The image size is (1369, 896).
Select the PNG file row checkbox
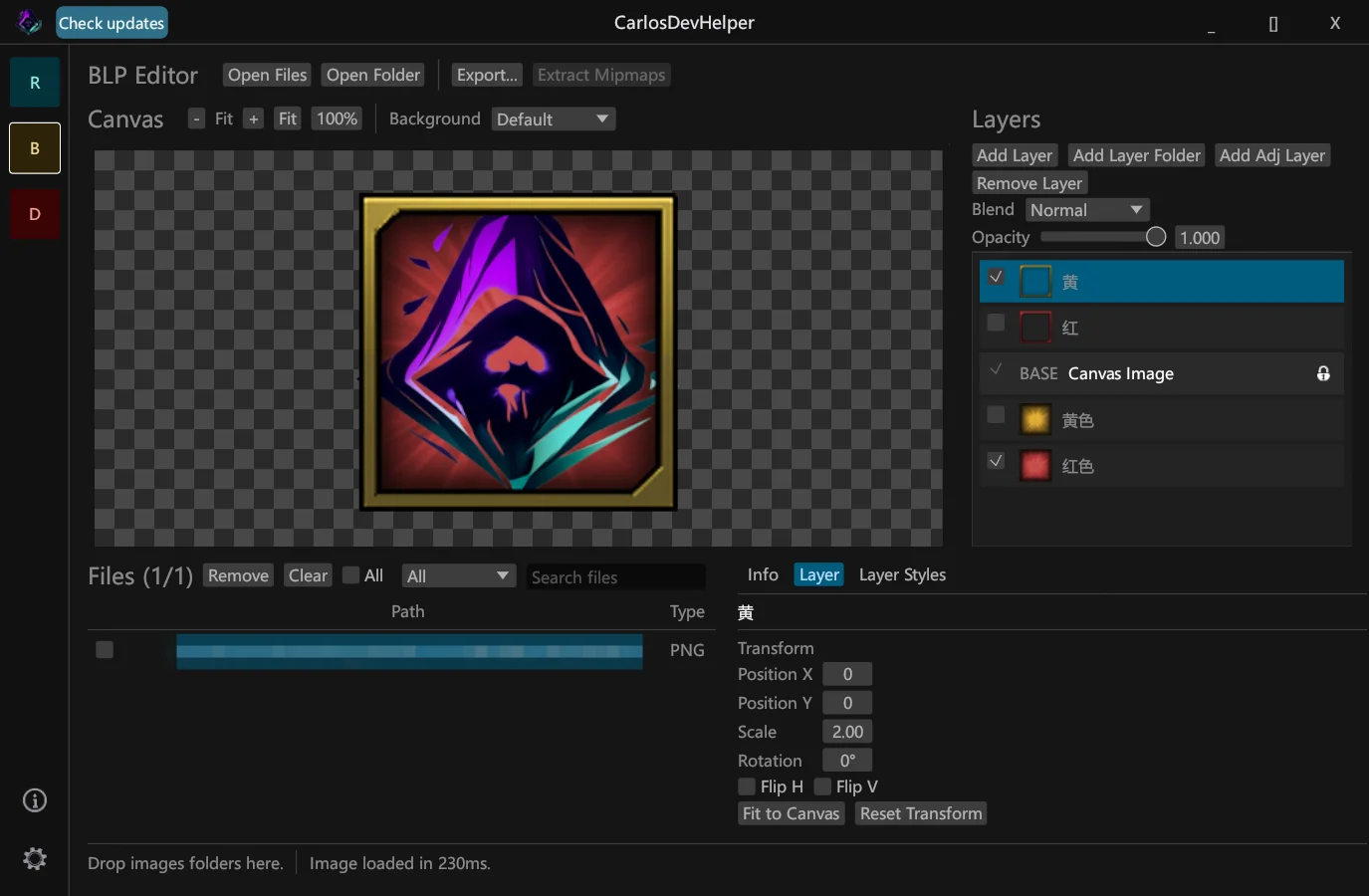[105, 650]
